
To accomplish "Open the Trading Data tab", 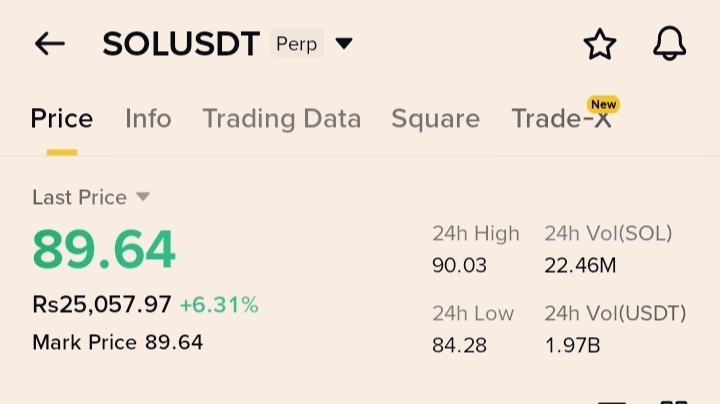I will click(281, 119).
